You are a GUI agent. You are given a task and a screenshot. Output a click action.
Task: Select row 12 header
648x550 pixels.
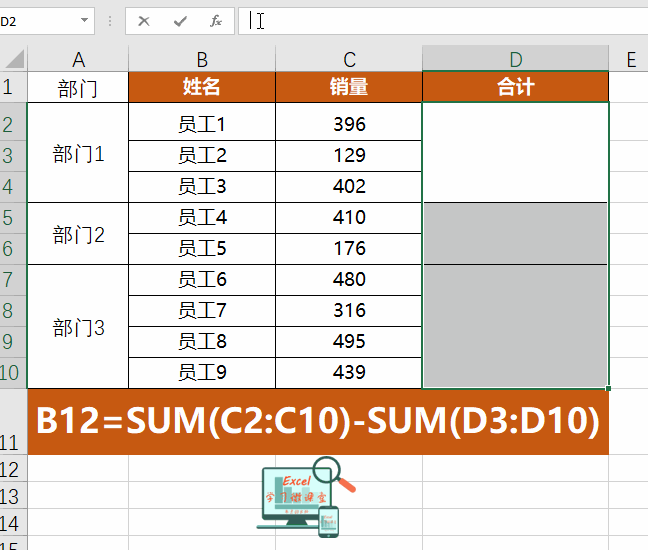[12, 469]
